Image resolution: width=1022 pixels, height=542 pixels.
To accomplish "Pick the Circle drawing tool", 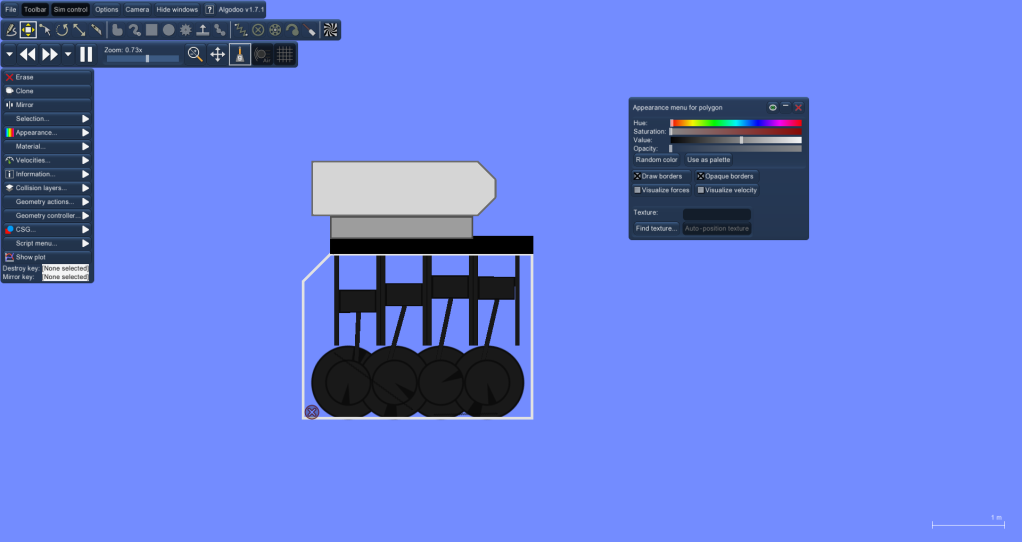I will pyautogui.click(x=168, y=30).
